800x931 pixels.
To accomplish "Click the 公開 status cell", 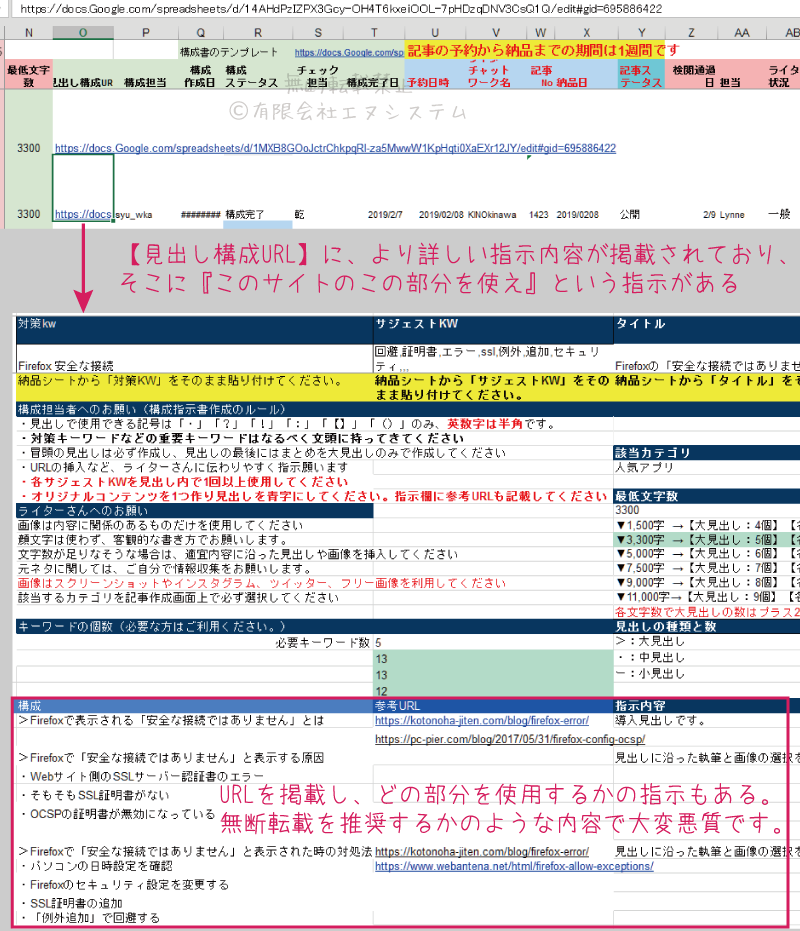I will click(x=630, y=214).
